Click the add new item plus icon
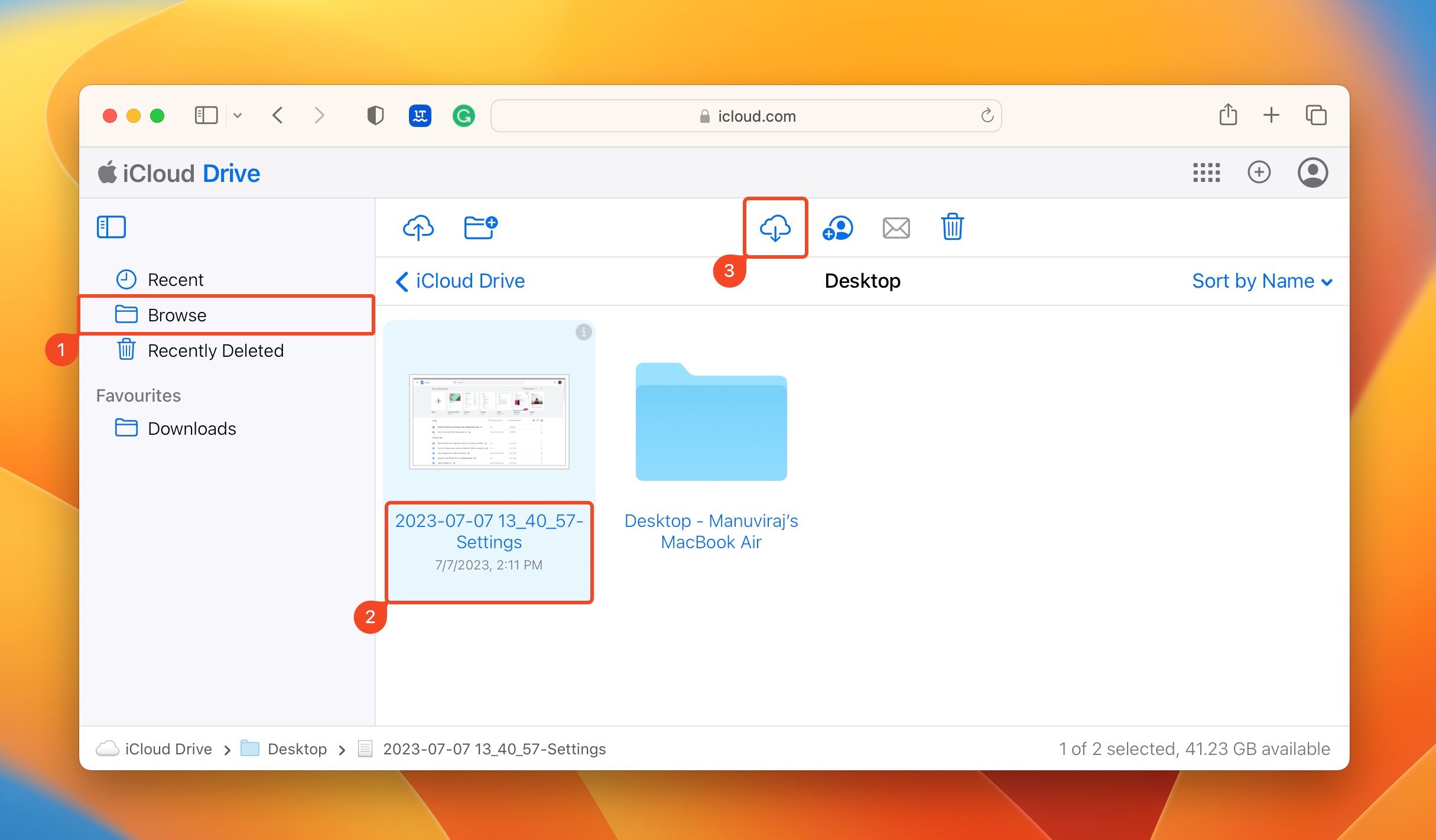 pyautogui.click(x=1260, y=171)
